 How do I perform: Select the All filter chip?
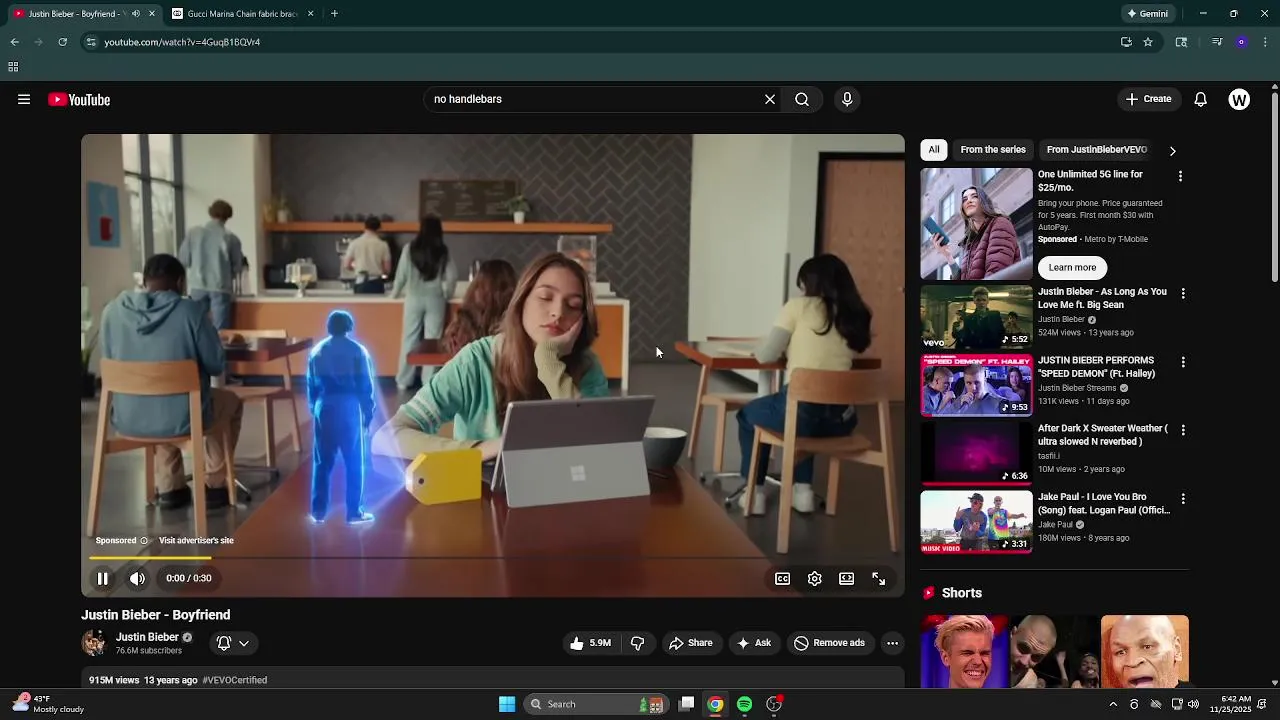pos(934,150)
